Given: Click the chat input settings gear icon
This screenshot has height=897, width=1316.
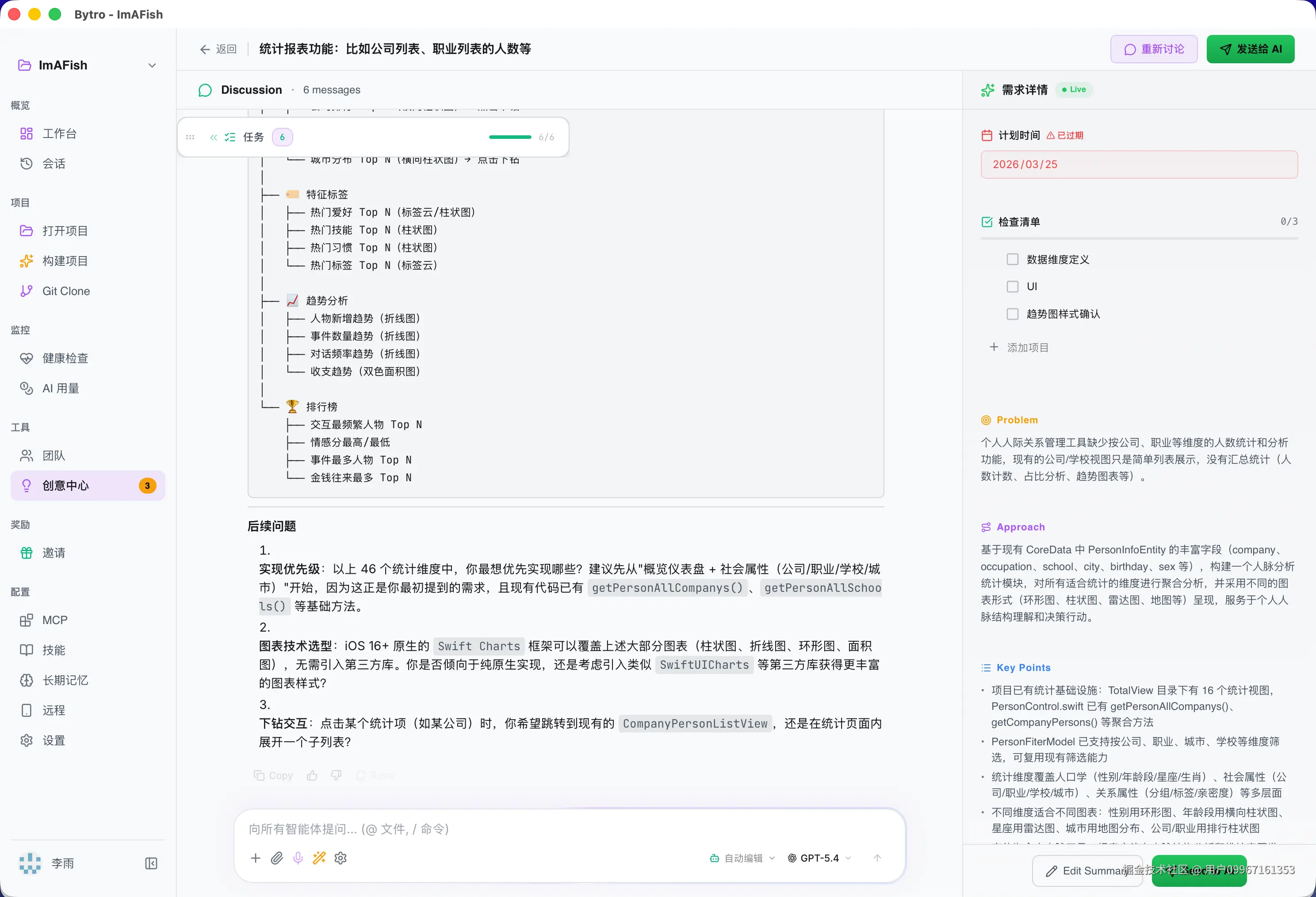Looking at the screenshot, I should (x=340, y=858).
